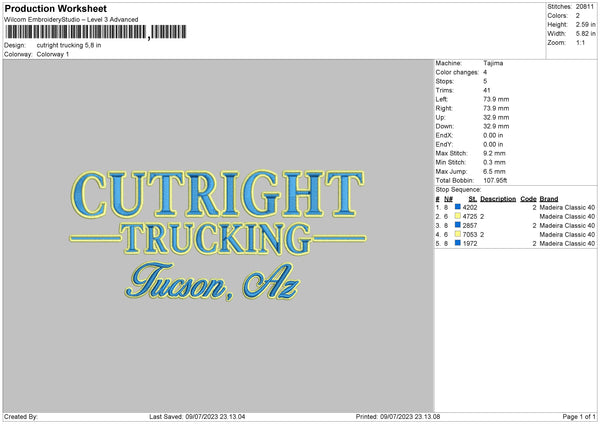The image size is (600, 424).
Task: Click the CUTRIGHT embroidered text
Action: [217, 194]
